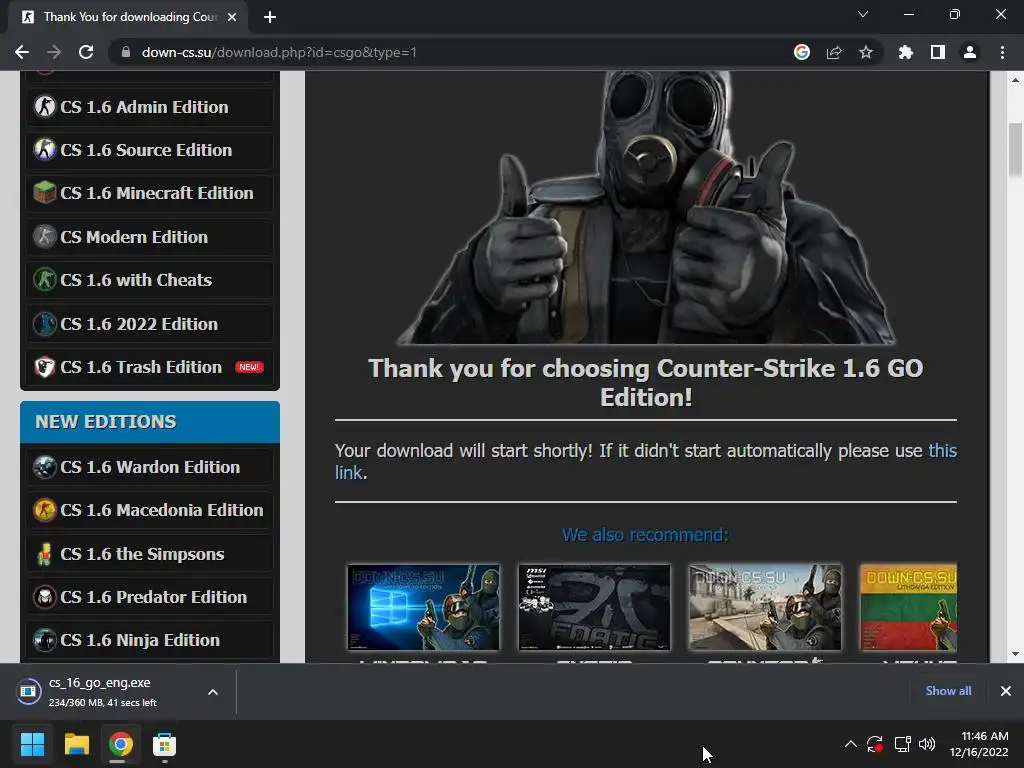This screenshot has width=1024, height=768.
Task: Open the tab search dropdown chevron
Action: 863,14
